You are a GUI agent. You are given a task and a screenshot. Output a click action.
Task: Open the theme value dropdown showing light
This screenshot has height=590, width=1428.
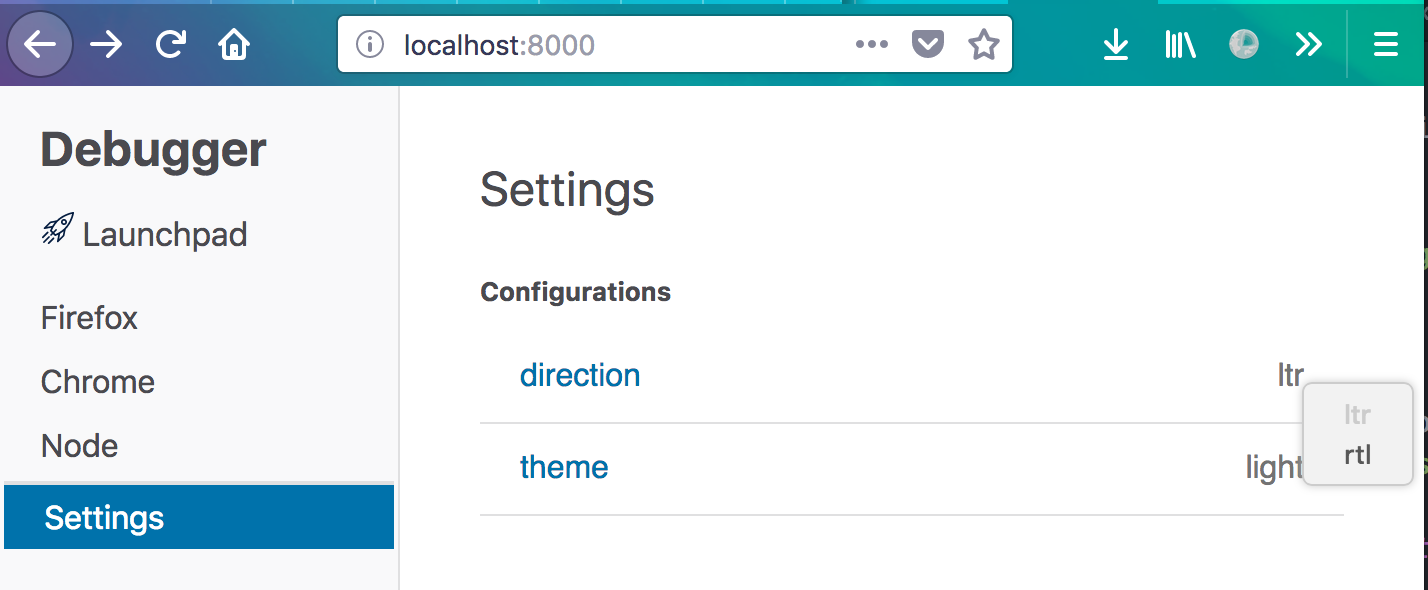point(1273,467)
